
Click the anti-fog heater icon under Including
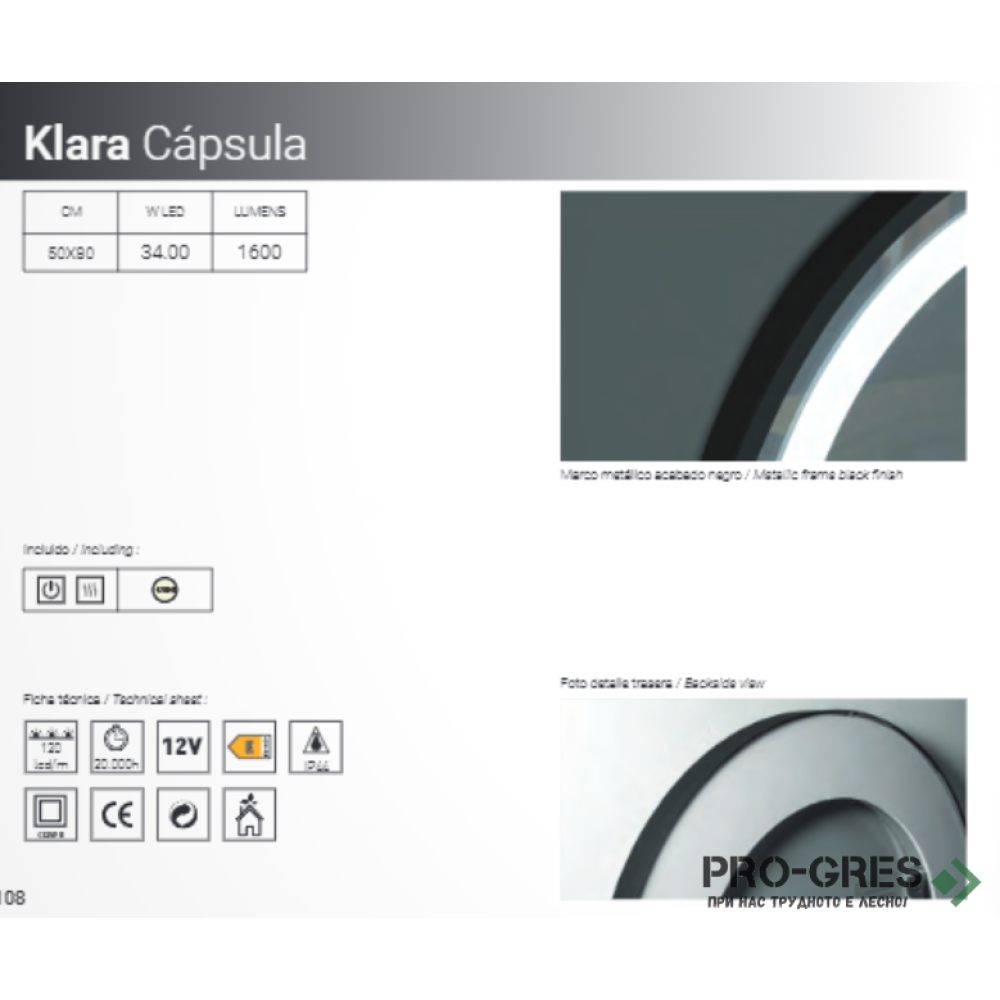point(90,590)
